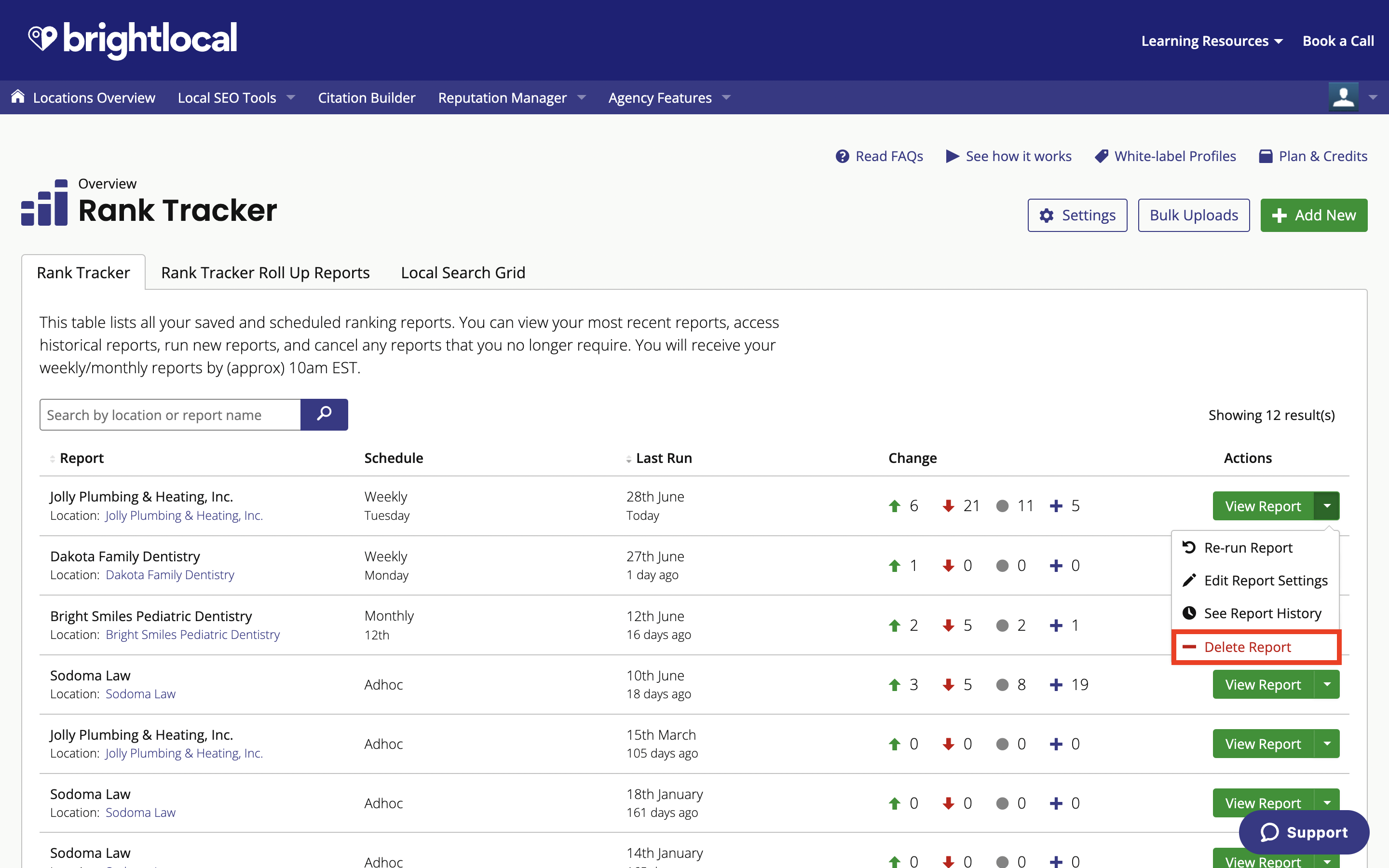Click the magnifier search button
Image resolution: width=1389 pixels, height=868 pixels.
tap(324, 415)
